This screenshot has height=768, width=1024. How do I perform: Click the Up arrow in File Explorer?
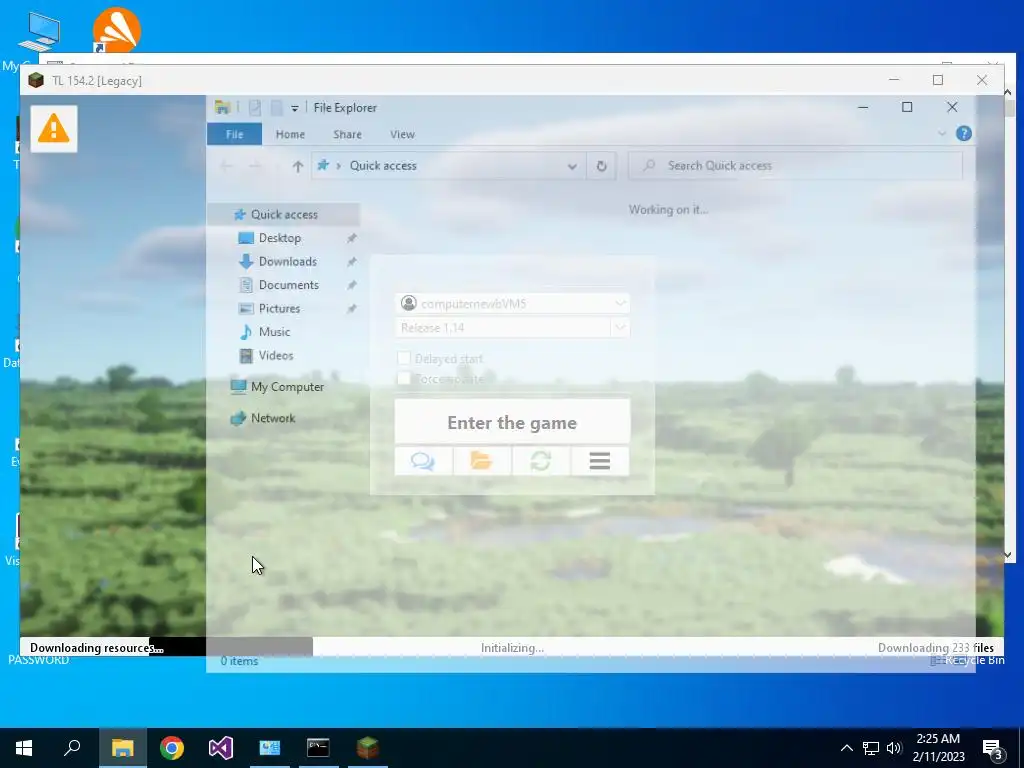click(298, 166)
